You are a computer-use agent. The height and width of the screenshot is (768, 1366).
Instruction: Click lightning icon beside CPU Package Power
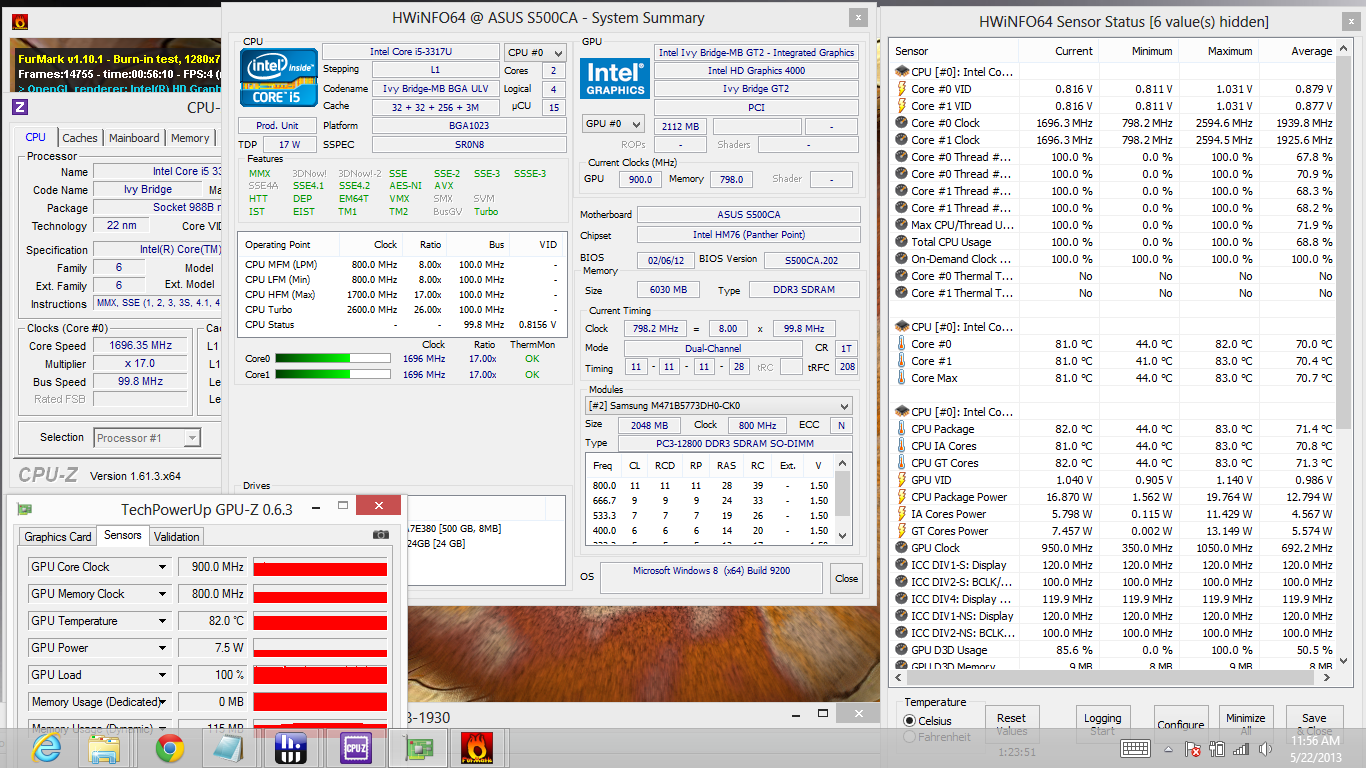[901, 497]
